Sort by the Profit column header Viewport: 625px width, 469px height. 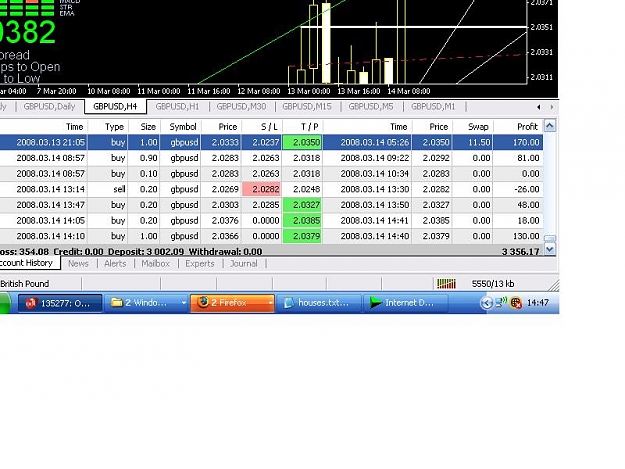[x=518, y=127]
